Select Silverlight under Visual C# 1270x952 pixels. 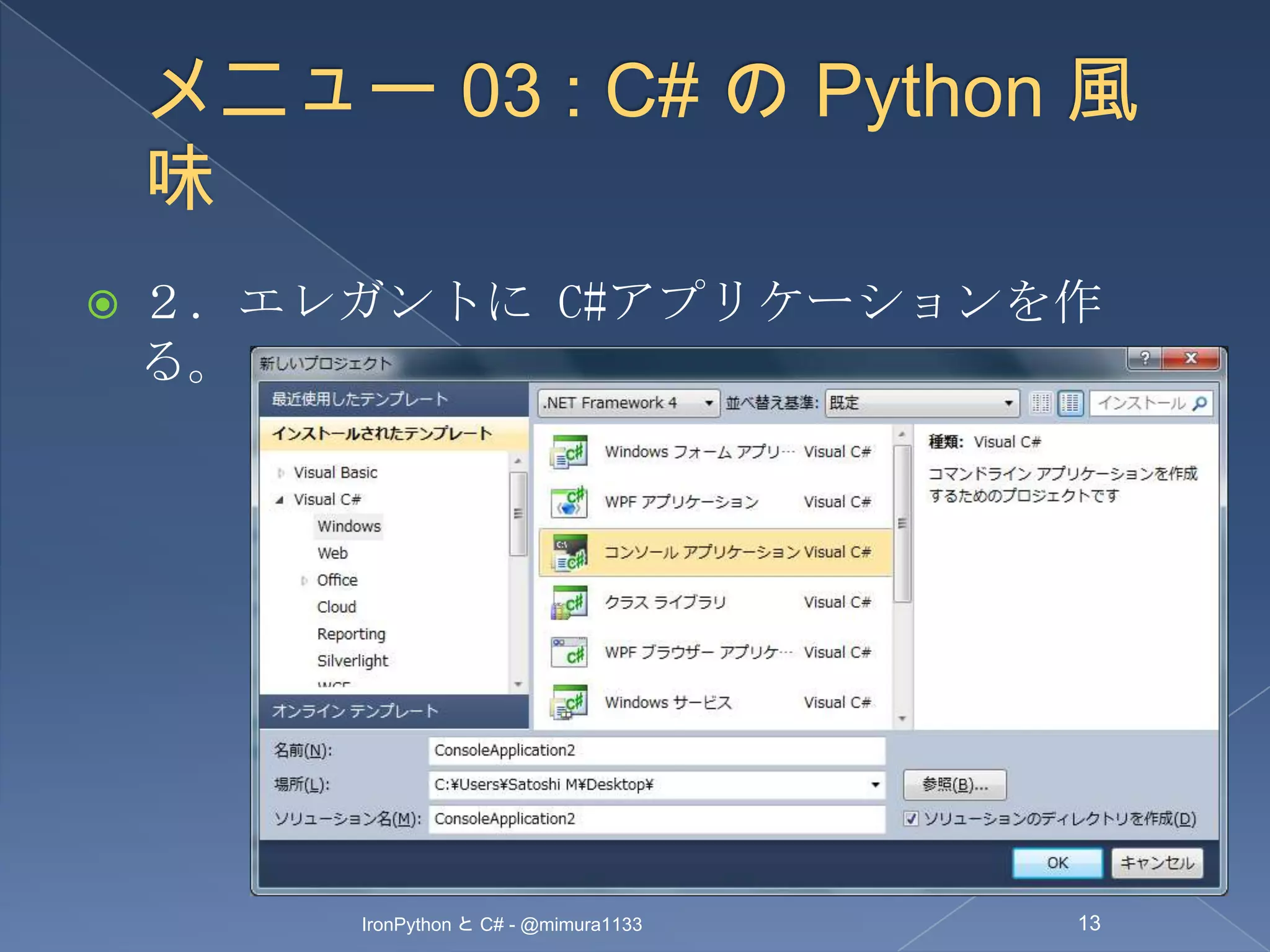[x=352, y=661]
